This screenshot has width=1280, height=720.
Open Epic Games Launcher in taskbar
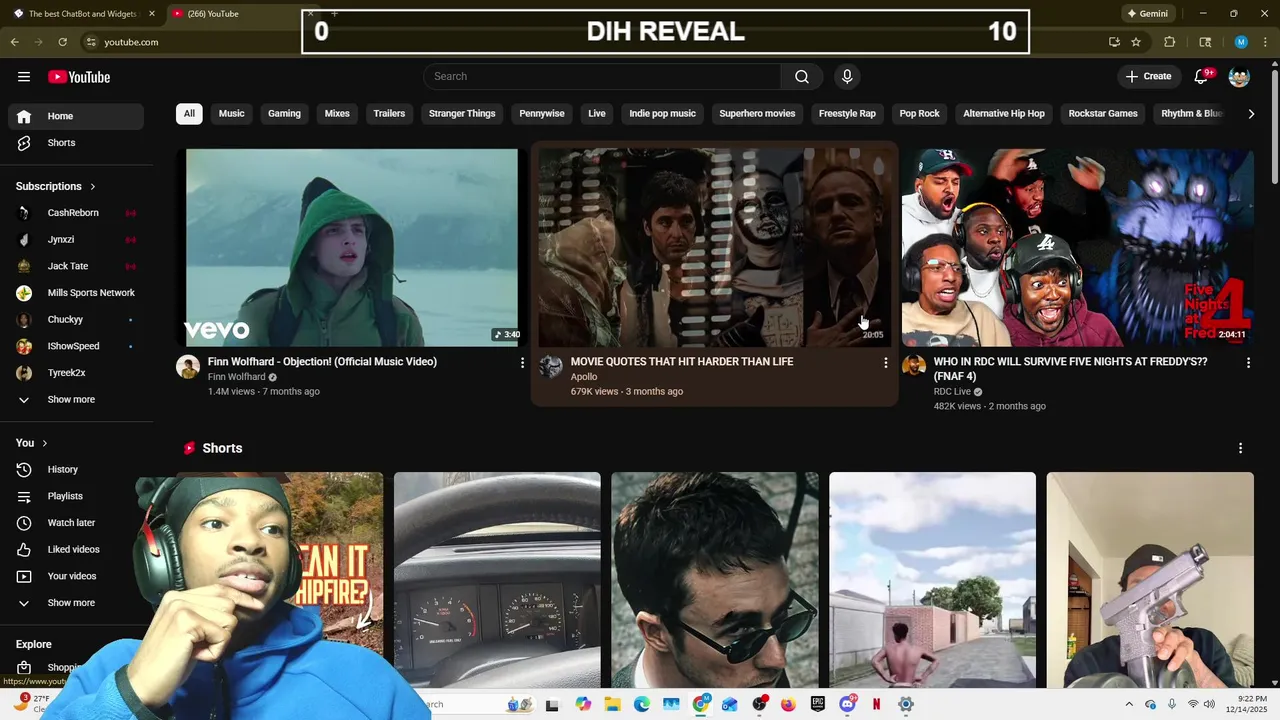[818, 704]
